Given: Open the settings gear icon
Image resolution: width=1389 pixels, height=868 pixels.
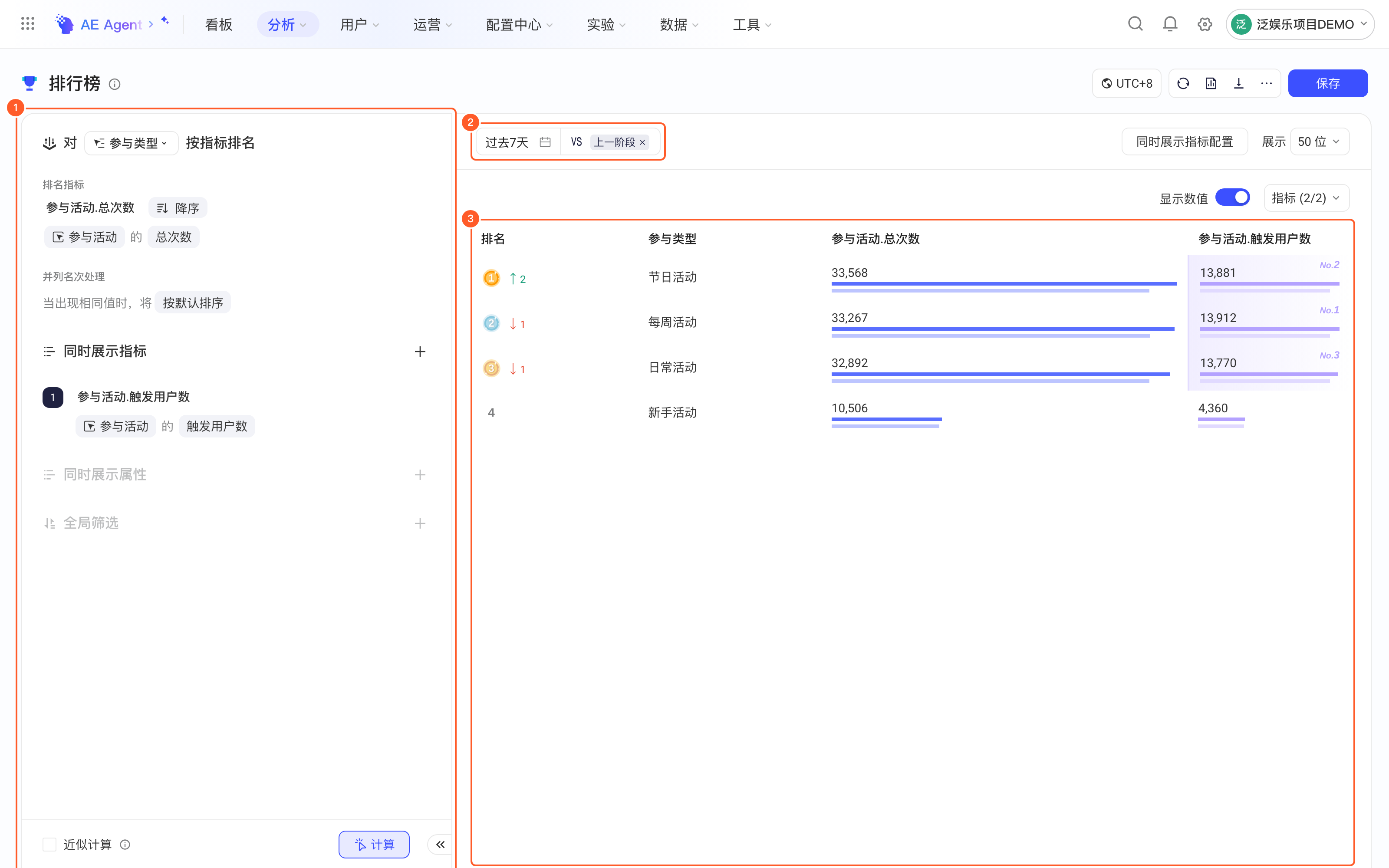Looking at the screenshot, I should tap(1204, 24).
